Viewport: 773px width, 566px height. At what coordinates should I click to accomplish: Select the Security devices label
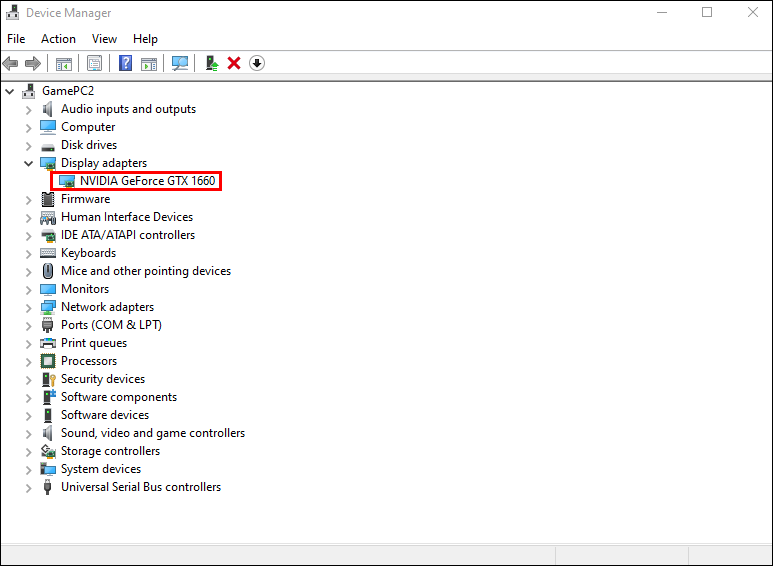coord(103,379)
